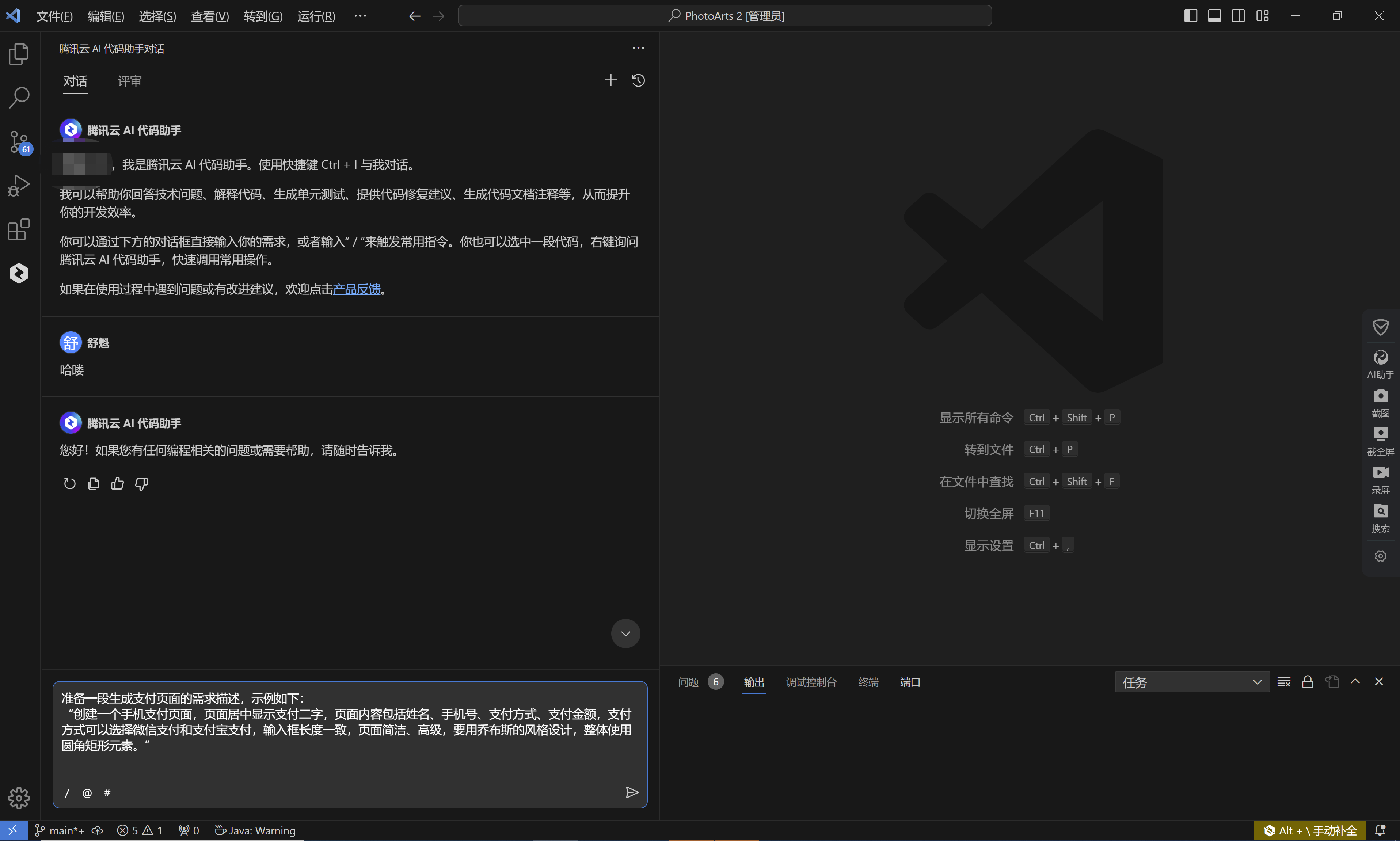Open the Extensions sidebar icon
The width and height of the screenshot is (1400, 841).
tap(19, 229)
